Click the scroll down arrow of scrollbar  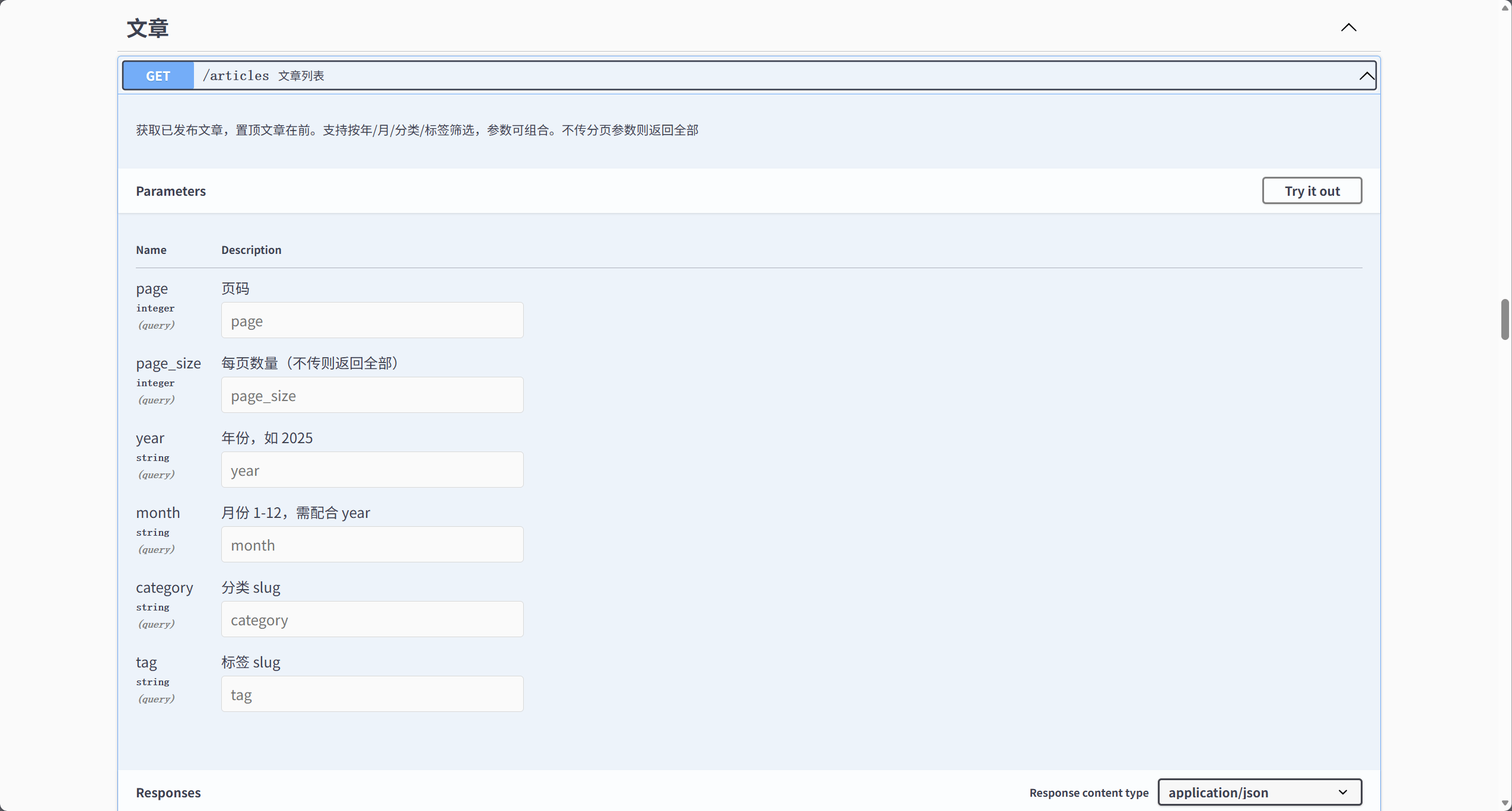(1505, 804)
